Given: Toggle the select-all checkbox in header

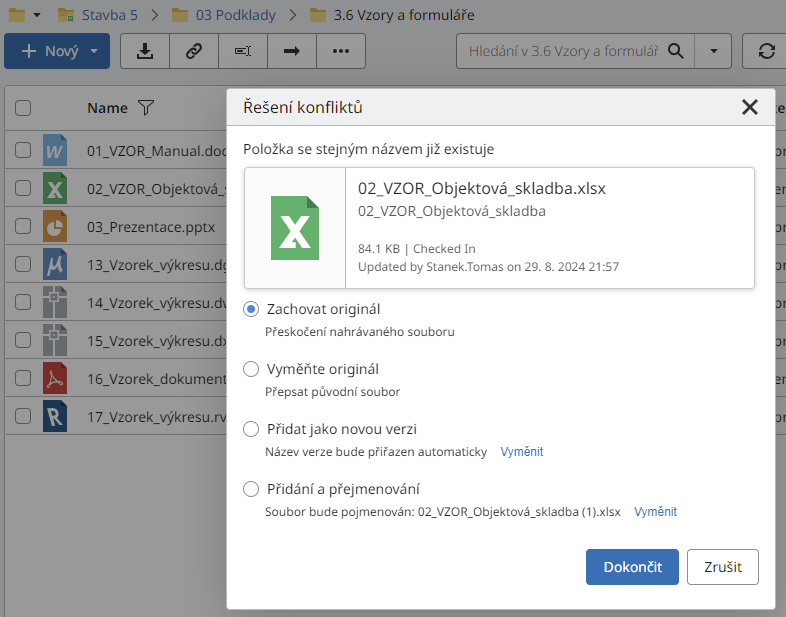Looking at the screenshot, I should click(23, 108).
